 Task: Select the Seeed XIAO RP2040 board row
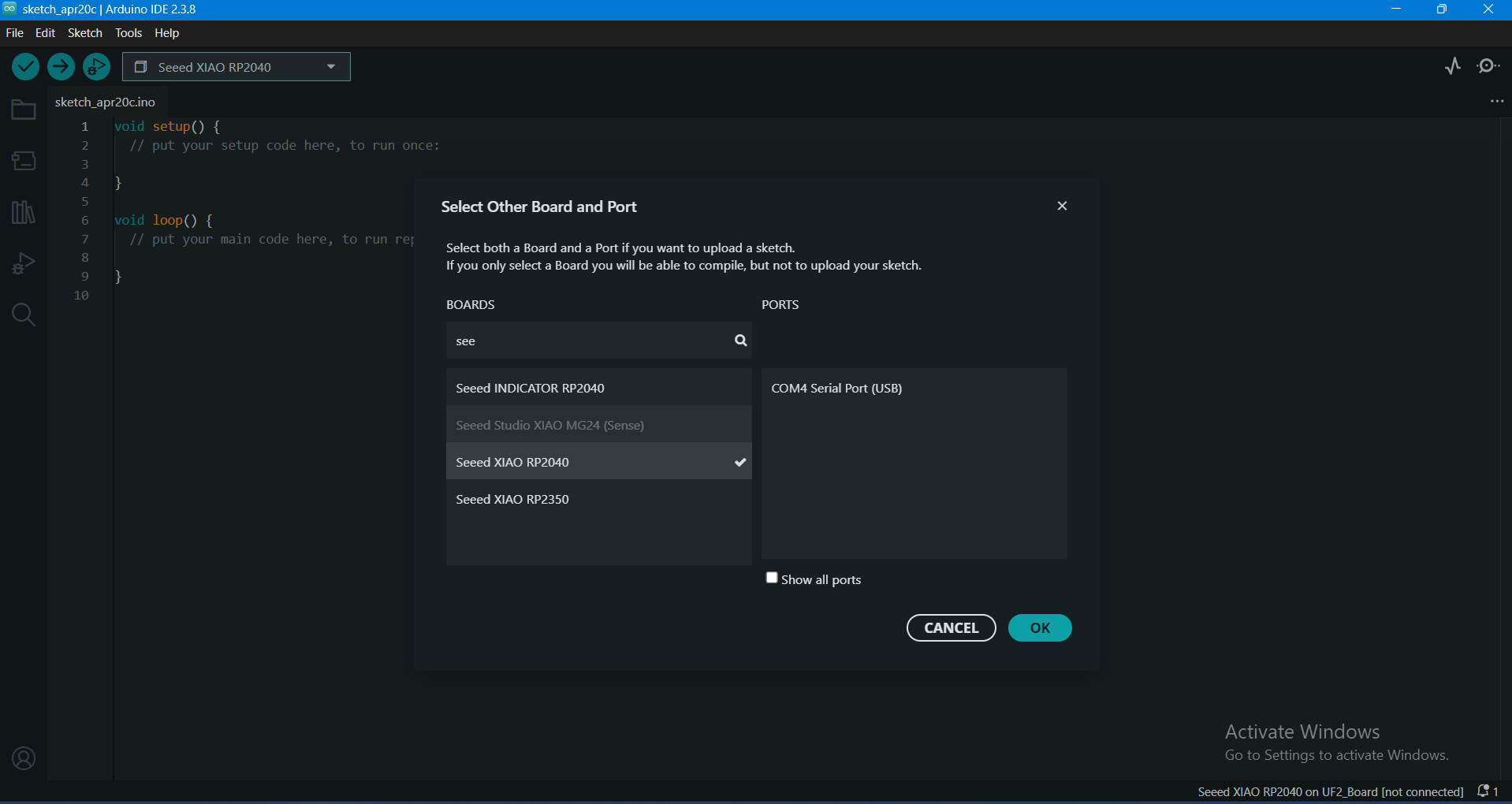click(598, 462)
